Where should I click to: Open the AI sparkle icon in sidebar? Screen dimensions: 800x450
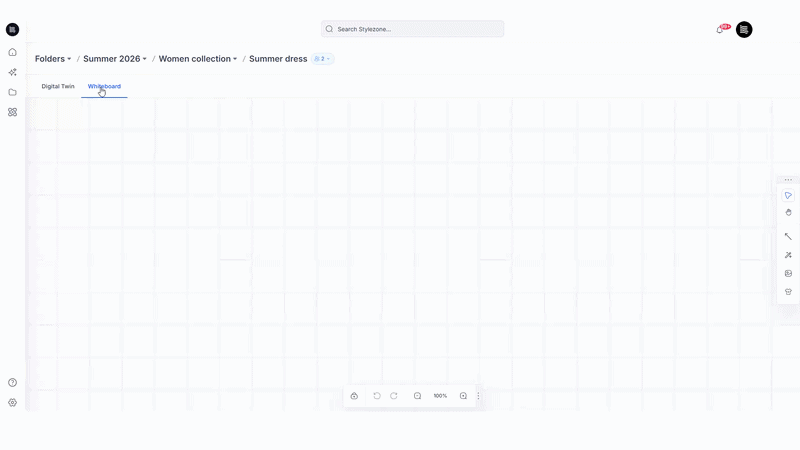(x=12, y=72)
